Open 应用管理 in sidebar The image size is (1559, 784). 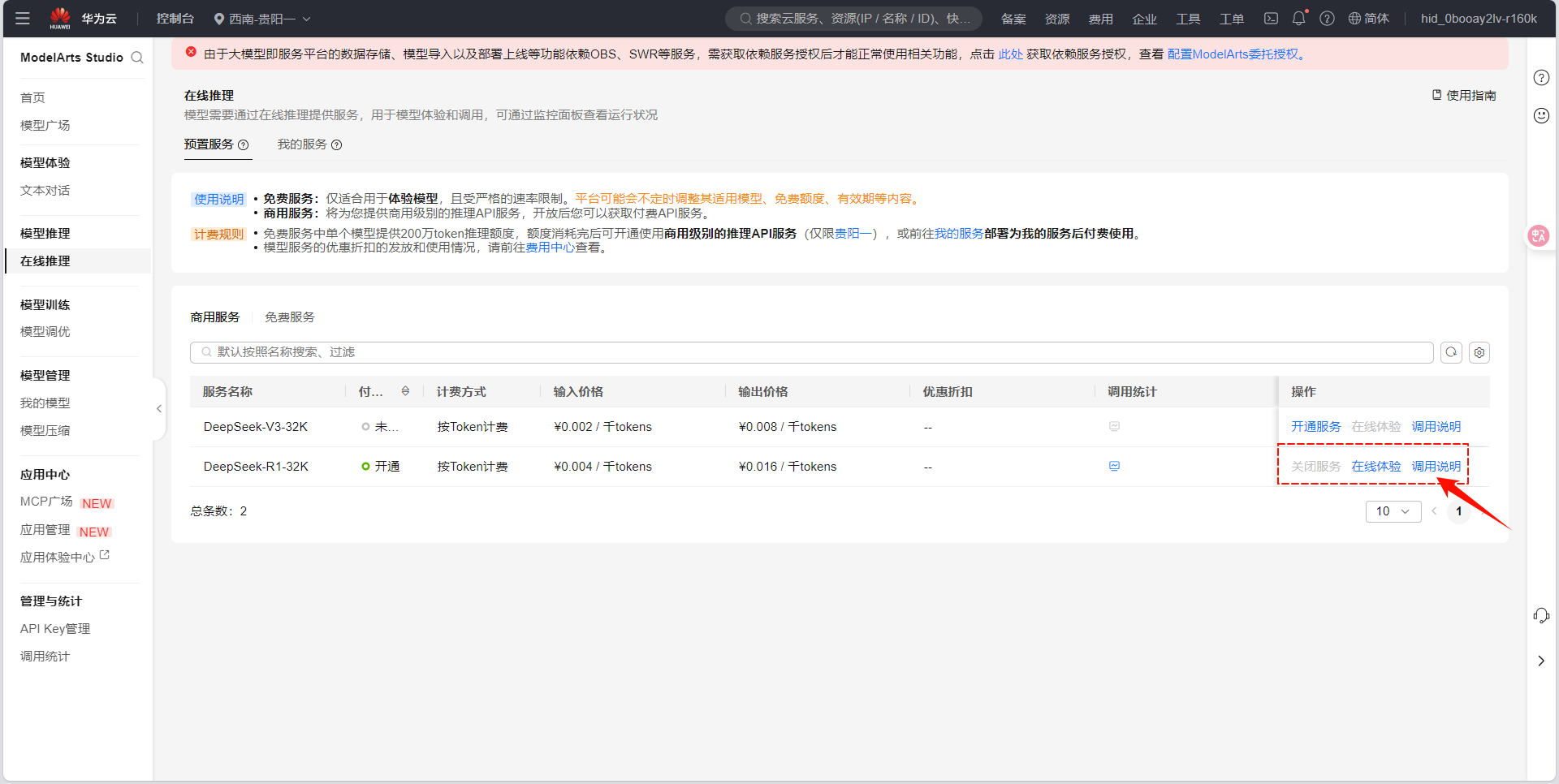coord(45,530)
